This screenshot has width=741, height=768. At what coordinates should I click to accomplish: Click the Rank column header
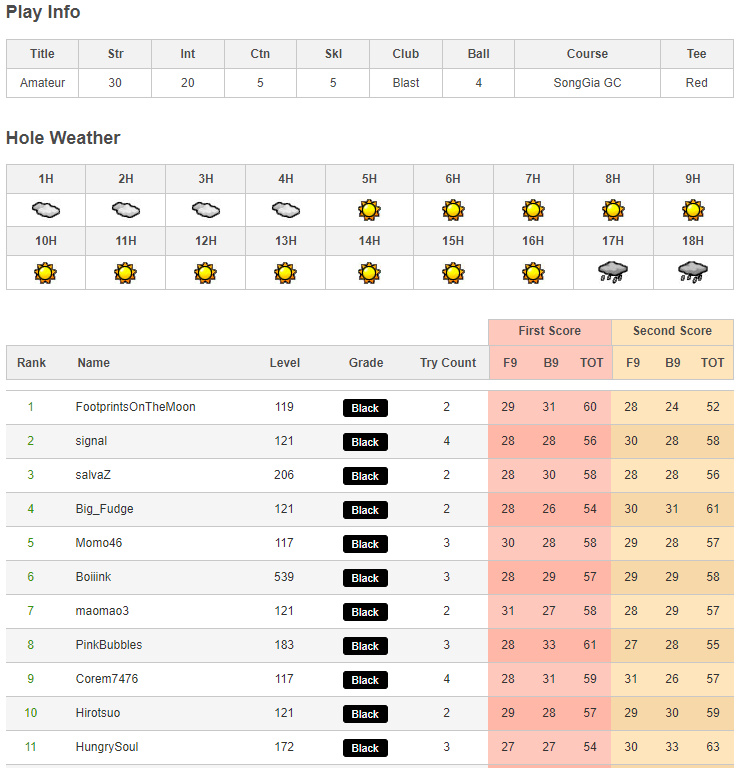(32, 363)
